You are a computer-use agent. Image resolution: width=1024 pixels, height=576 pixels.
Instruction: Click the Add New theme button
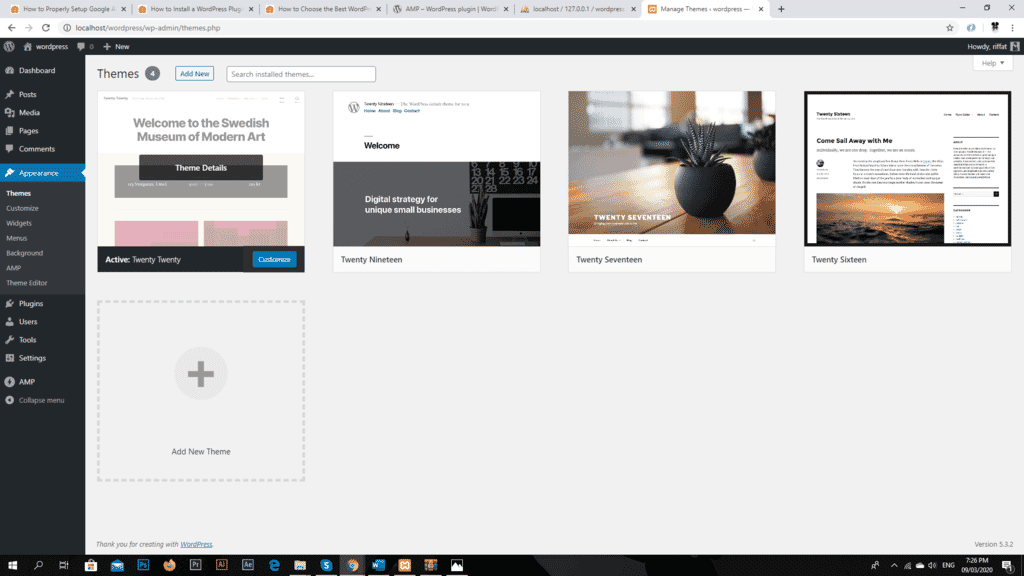click(195, 74)
